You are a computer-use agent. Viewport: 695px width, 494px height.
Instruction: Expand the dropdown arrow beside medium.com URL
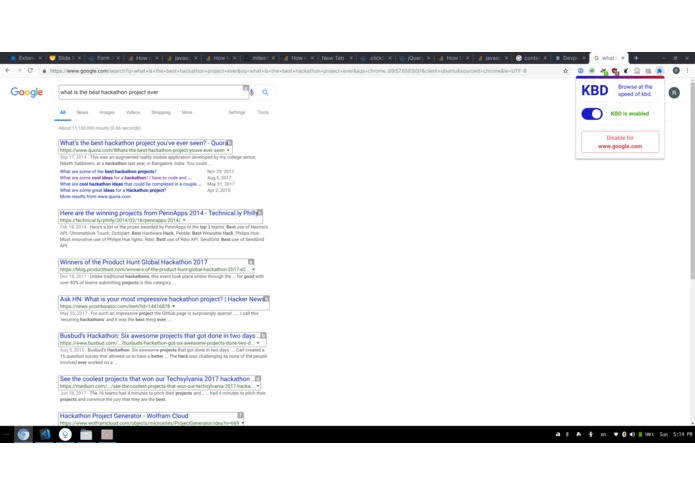pos(258,386)
